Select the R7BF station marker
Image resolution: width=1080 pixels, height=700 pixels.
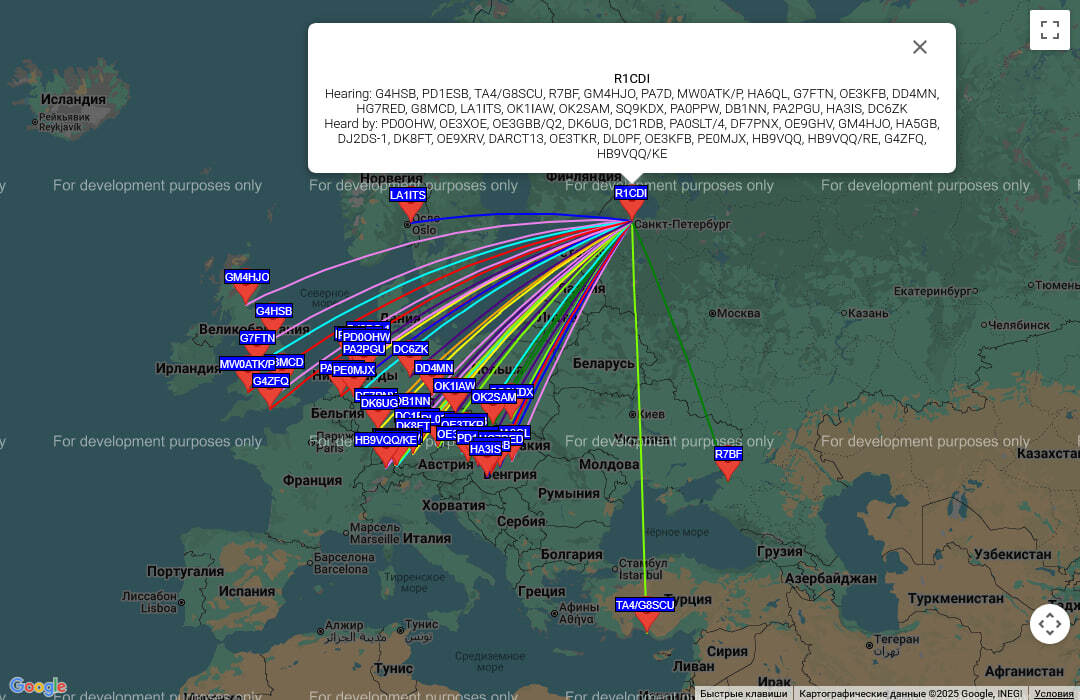[x=728, y=471]
